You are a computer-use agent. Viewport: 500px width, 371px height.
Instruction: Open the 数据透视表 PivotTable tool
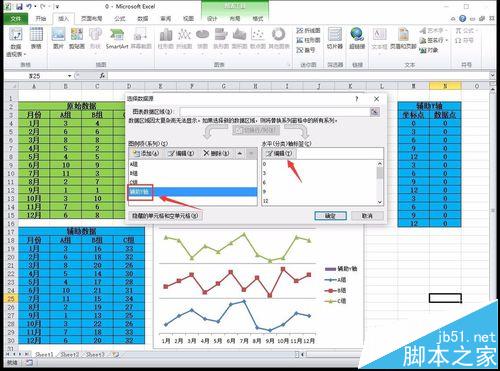16,42
